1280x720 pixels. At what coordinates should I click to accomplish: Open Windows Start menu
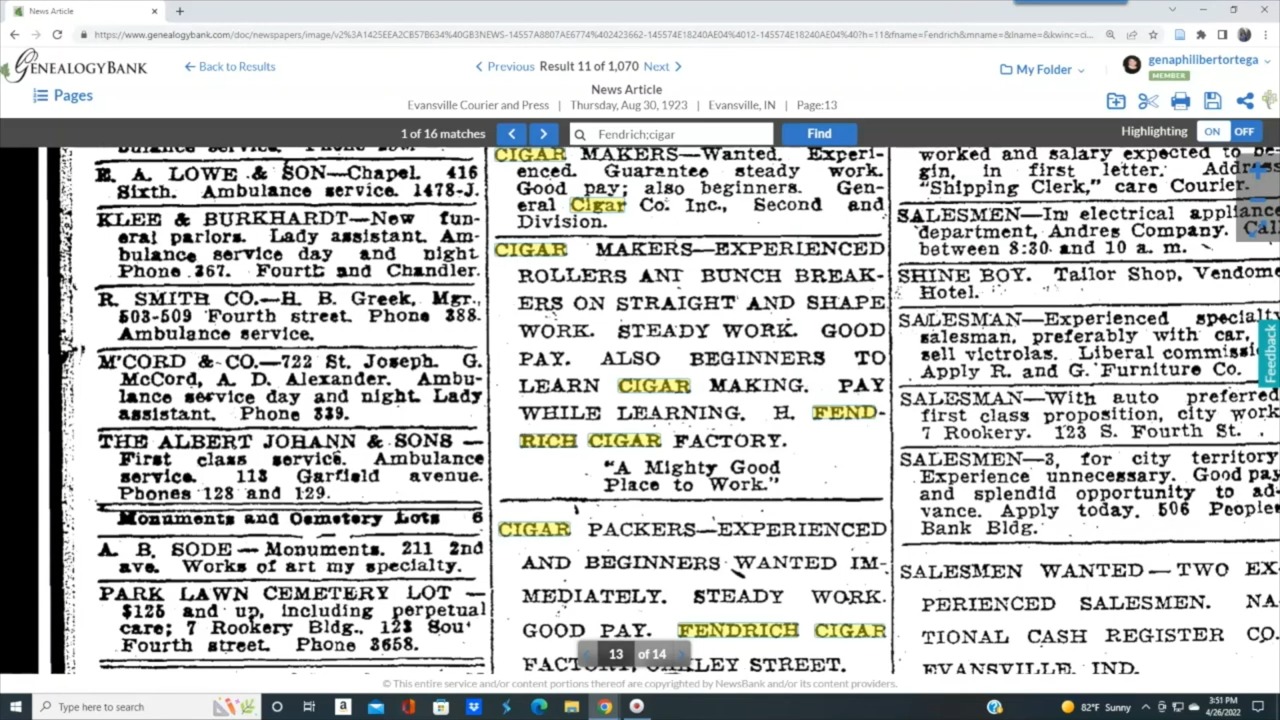pos(15,707)
